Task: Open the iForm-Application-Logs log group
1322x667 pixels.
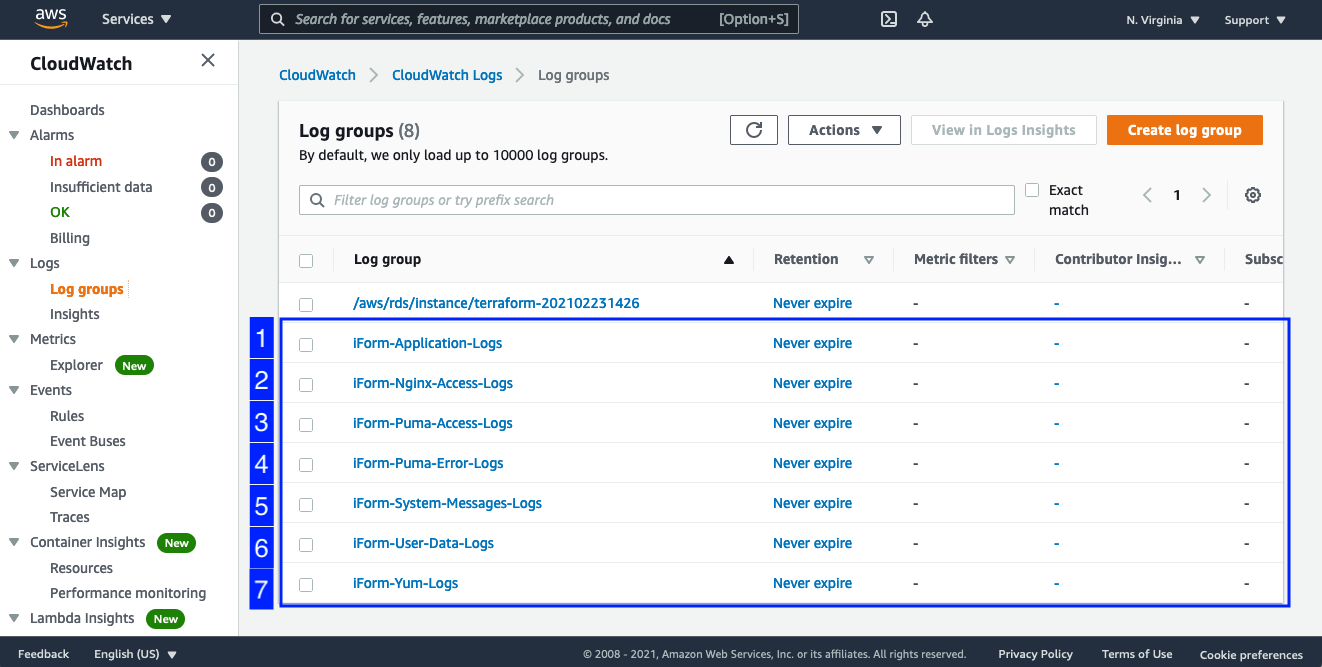Action: pos(427,343)
